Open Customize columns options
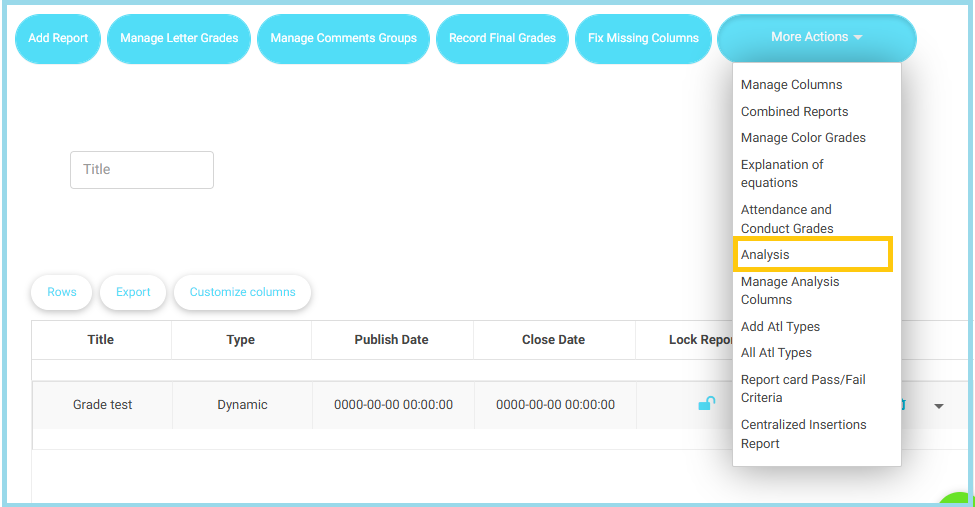This screenshot has height=507, width=975. tap(242, 292)
